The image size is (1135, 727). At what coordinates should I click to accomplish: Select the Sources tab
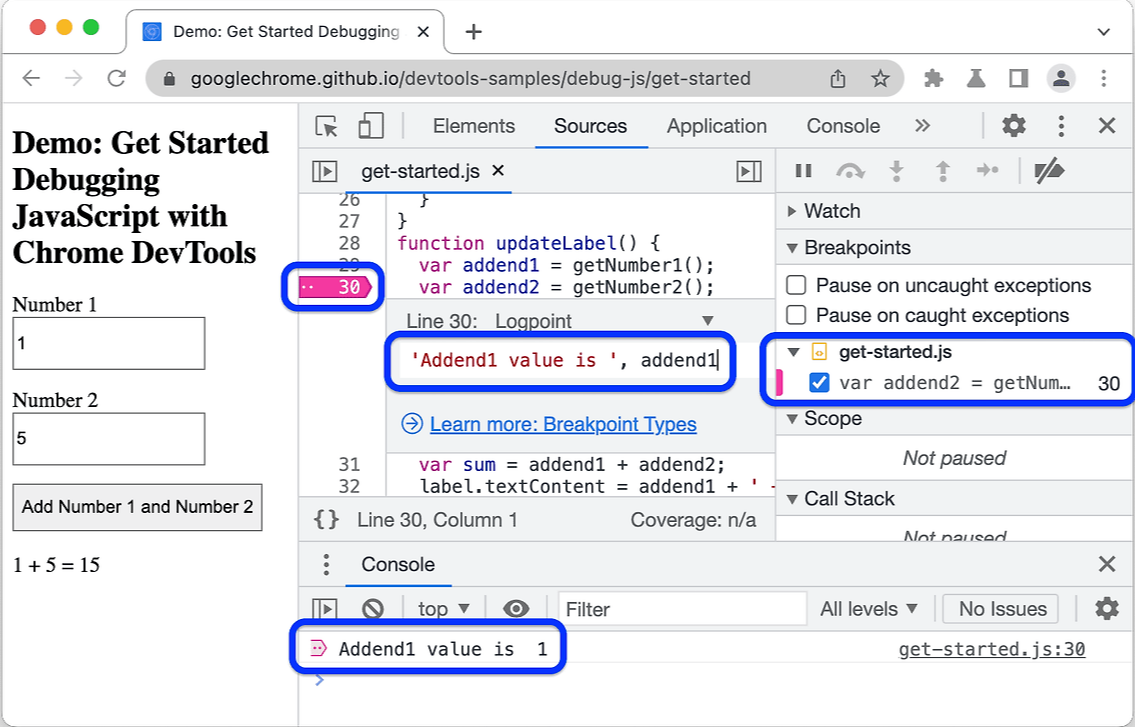[590, 126]
